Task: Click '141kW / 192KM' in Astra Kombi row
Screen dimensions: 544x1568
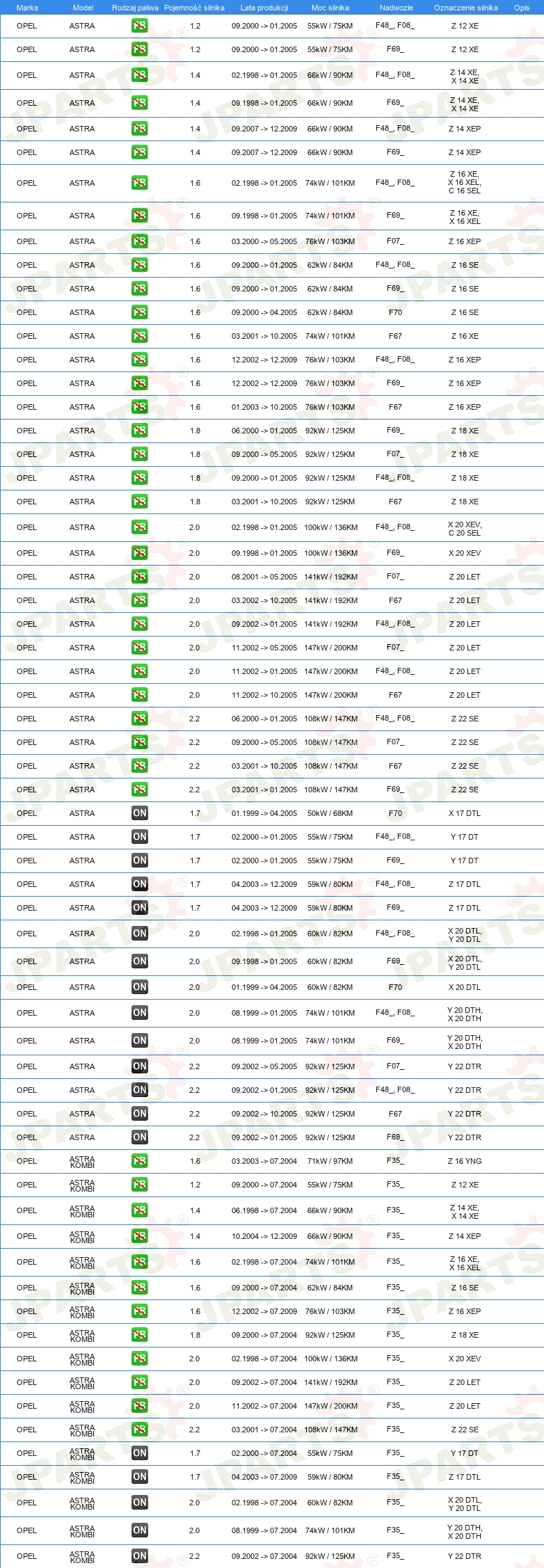Action: [330, 1382]
